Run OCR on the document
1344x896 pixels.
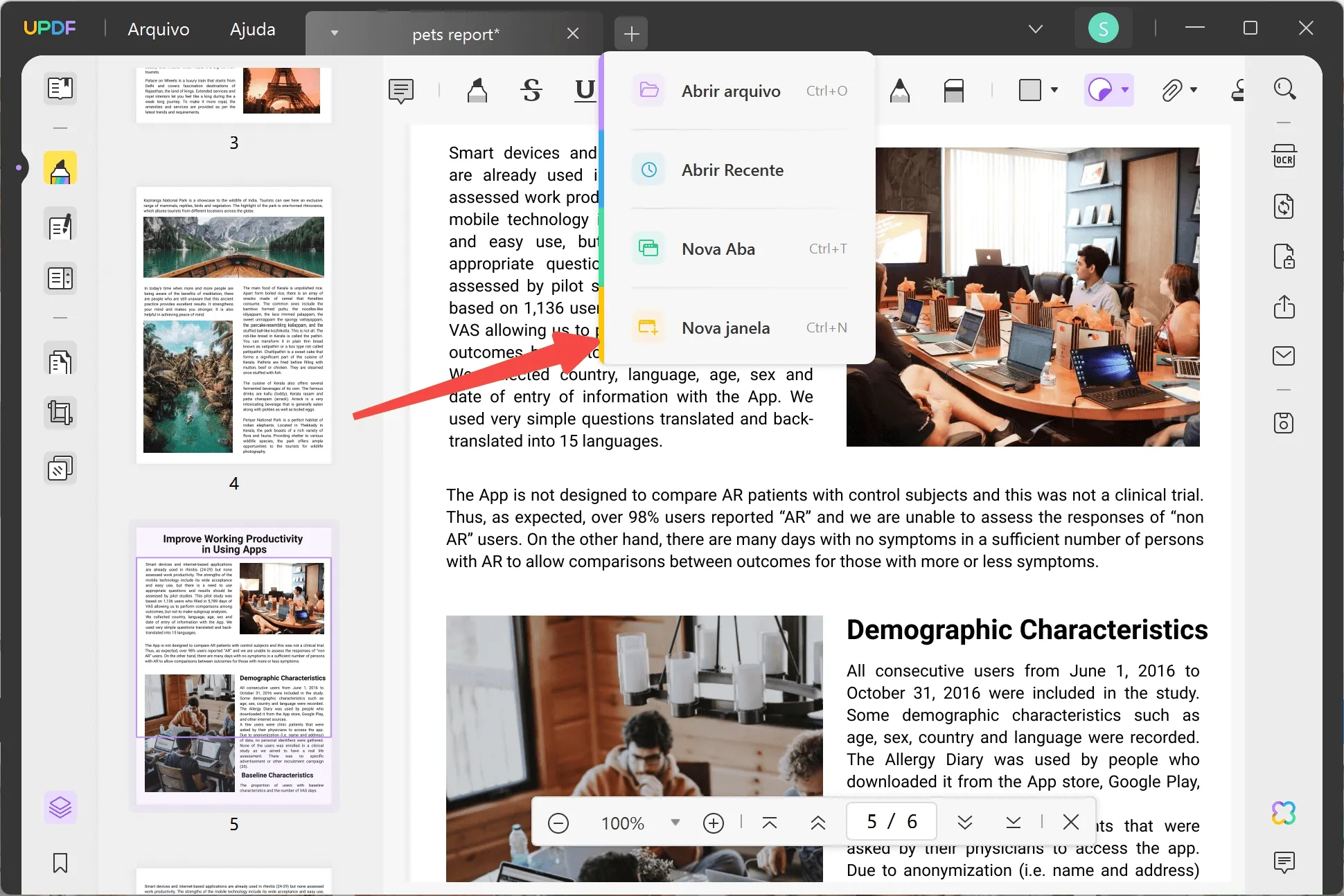pos(1284,156)
